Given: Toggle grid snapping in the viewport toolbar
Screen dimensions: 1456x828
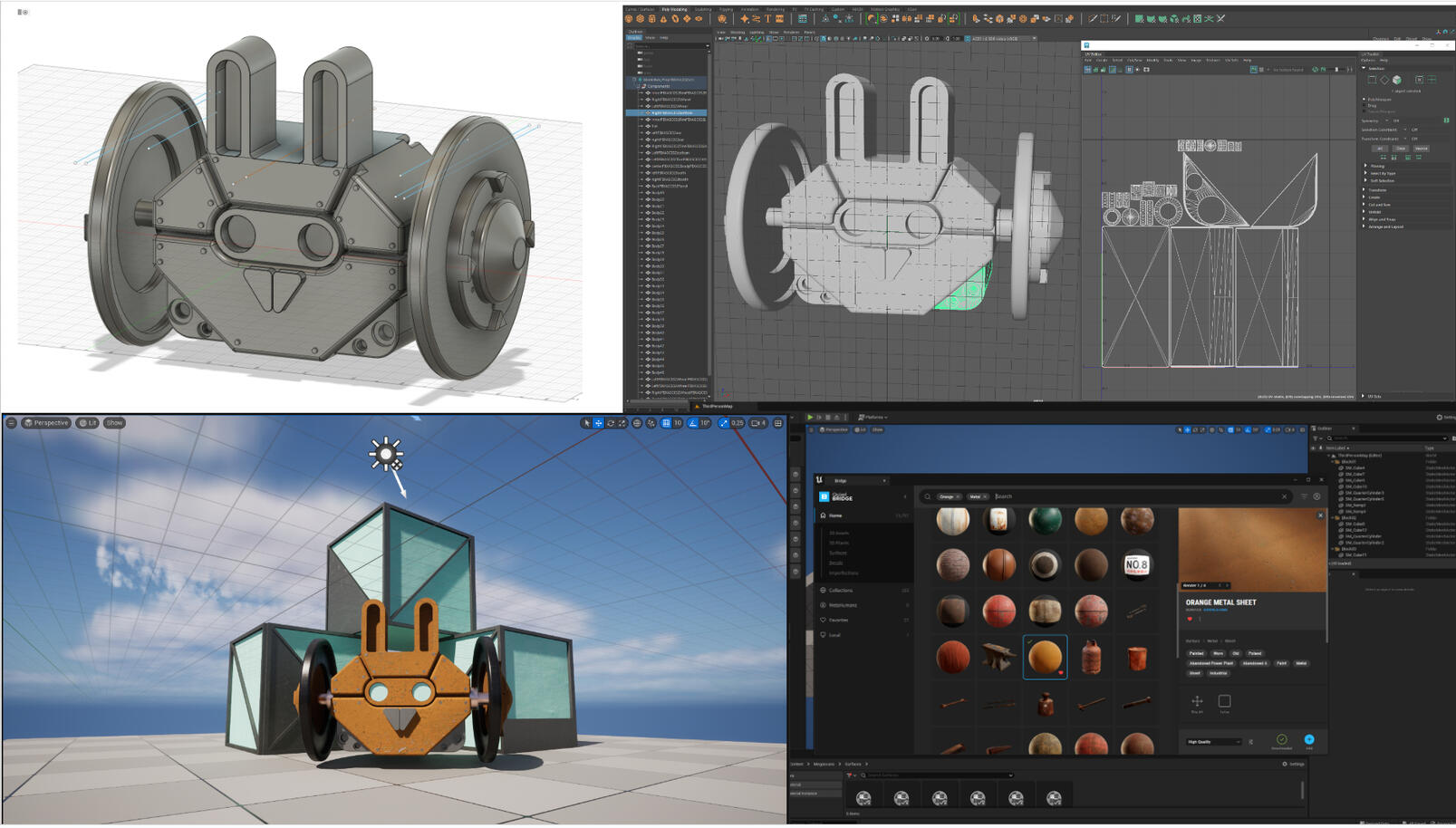Looking at the screenshot, I should 666,423.
